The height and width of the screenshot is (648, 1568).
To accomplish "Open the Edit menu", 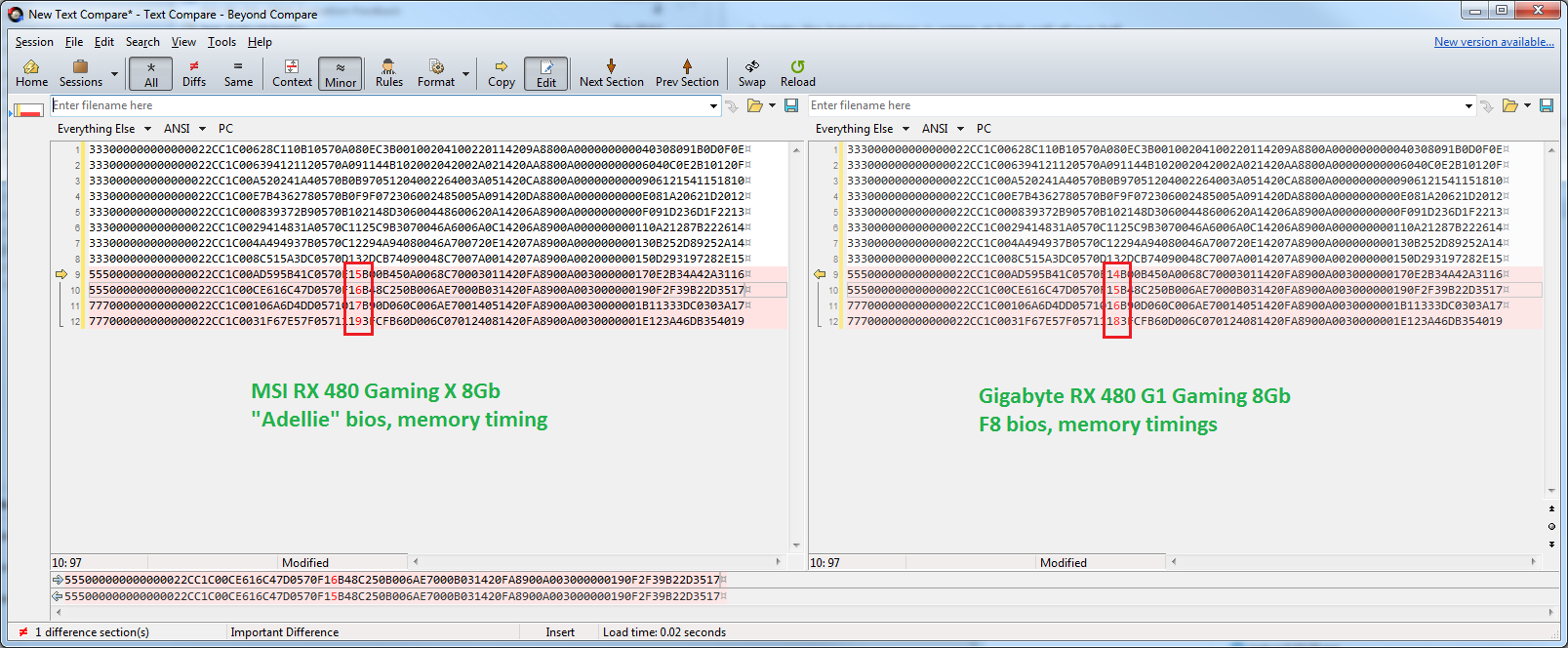I will [104, 42].
